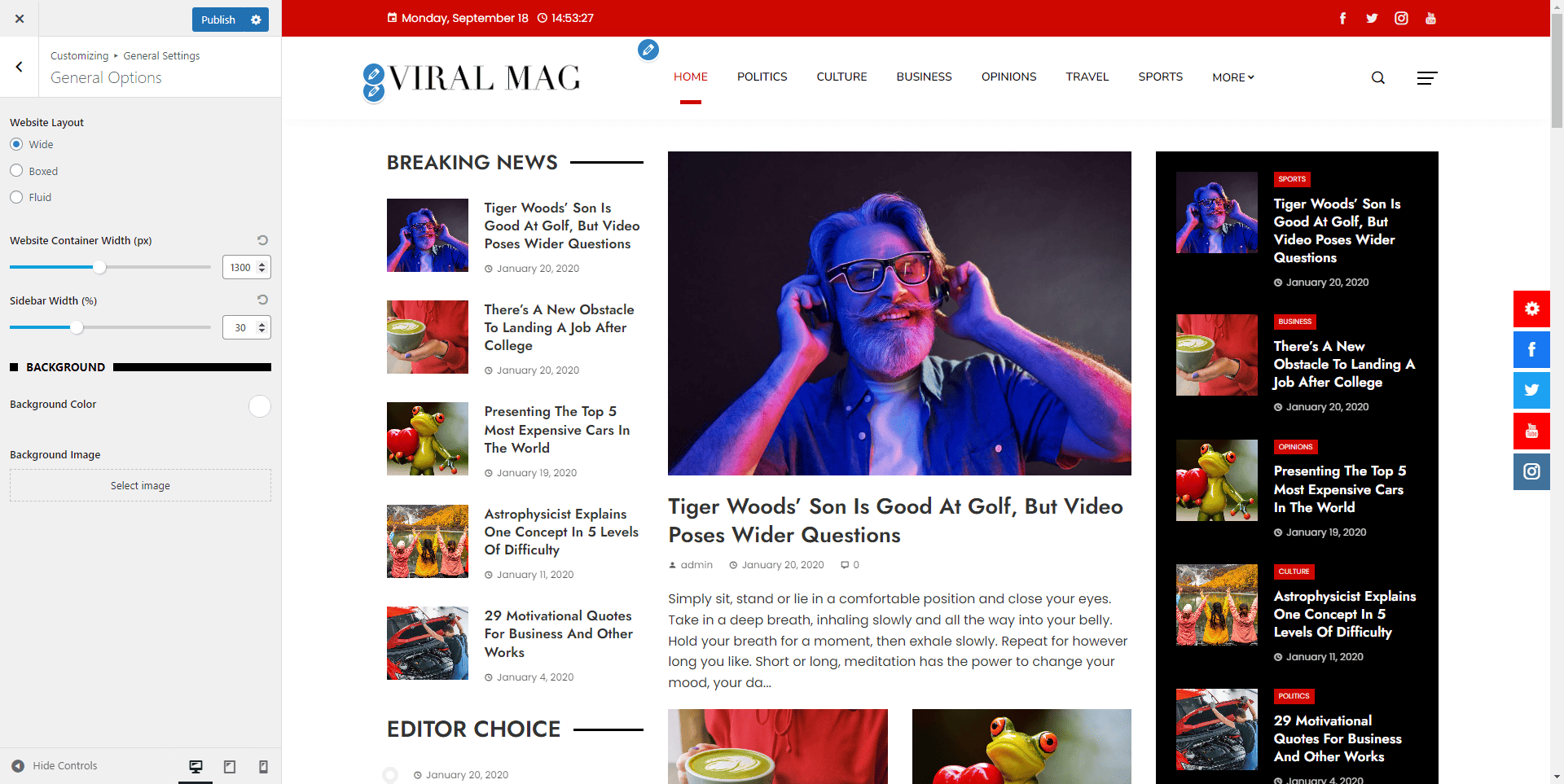Viewport: 1564px width, 784px height.
Task: Click featured large headphones man image
Action: coord(899,313)
